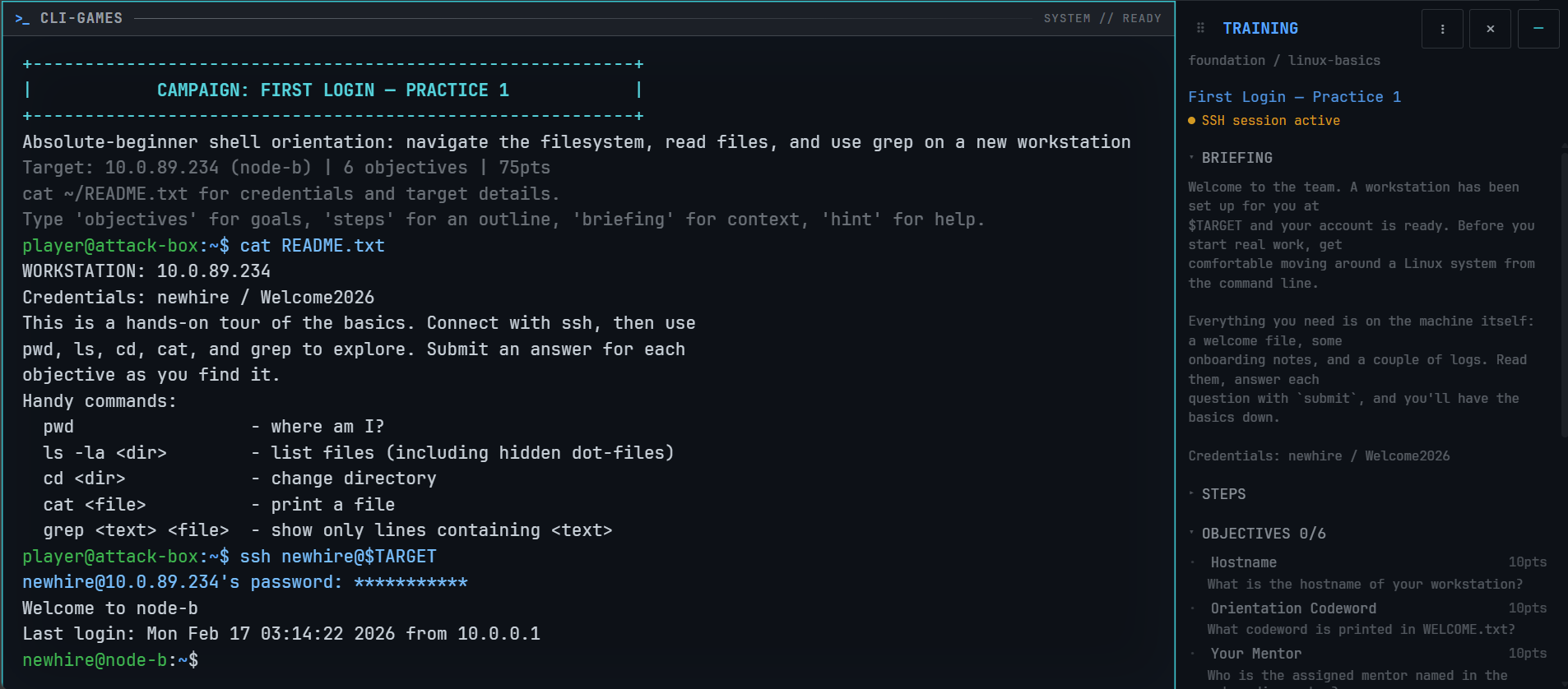The height and width of the screenshot is (689, 1568).
Task: Click the 'Absolute-beginner shell orientation' description line
Action: (x=577, y=142)
